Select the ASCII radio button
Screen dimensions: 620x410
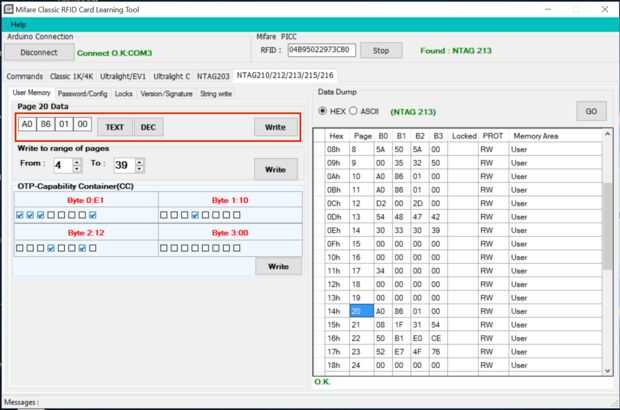coord(353,111)
